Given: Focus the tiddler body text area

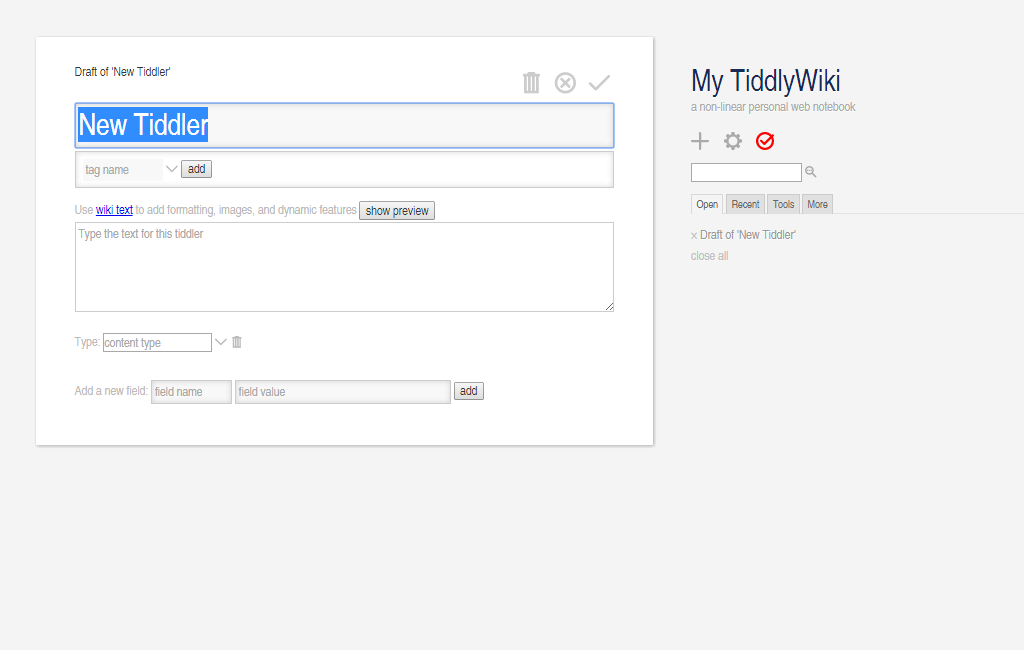Looking at the screenshot, I should [344, 267].
